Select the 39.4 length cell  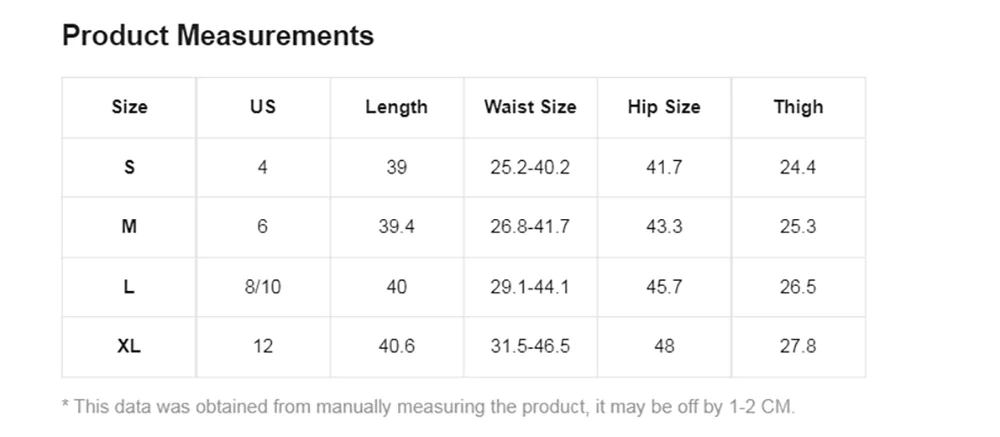point(396,226)
